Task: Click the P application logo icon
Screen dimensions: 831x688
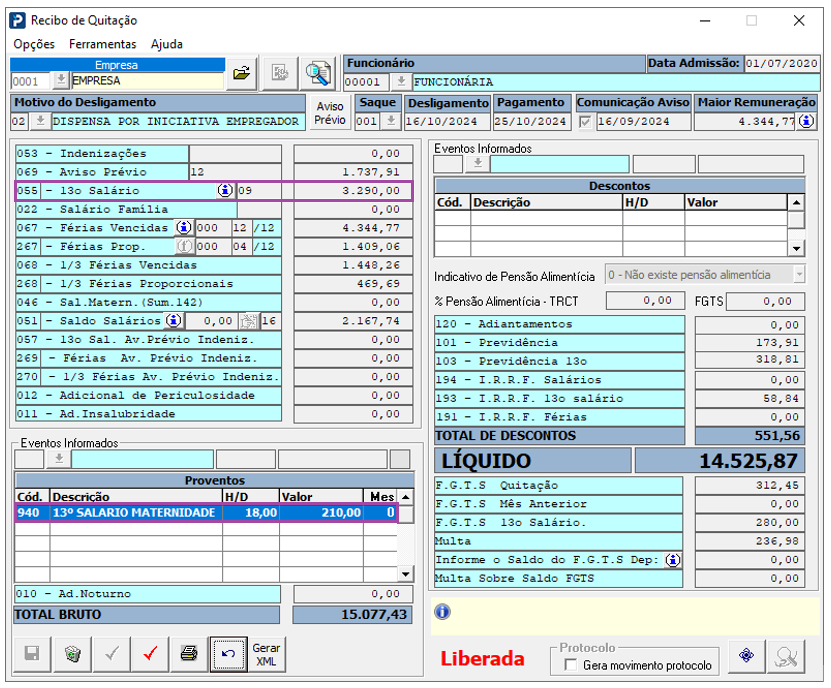Action: pos(17,21)
